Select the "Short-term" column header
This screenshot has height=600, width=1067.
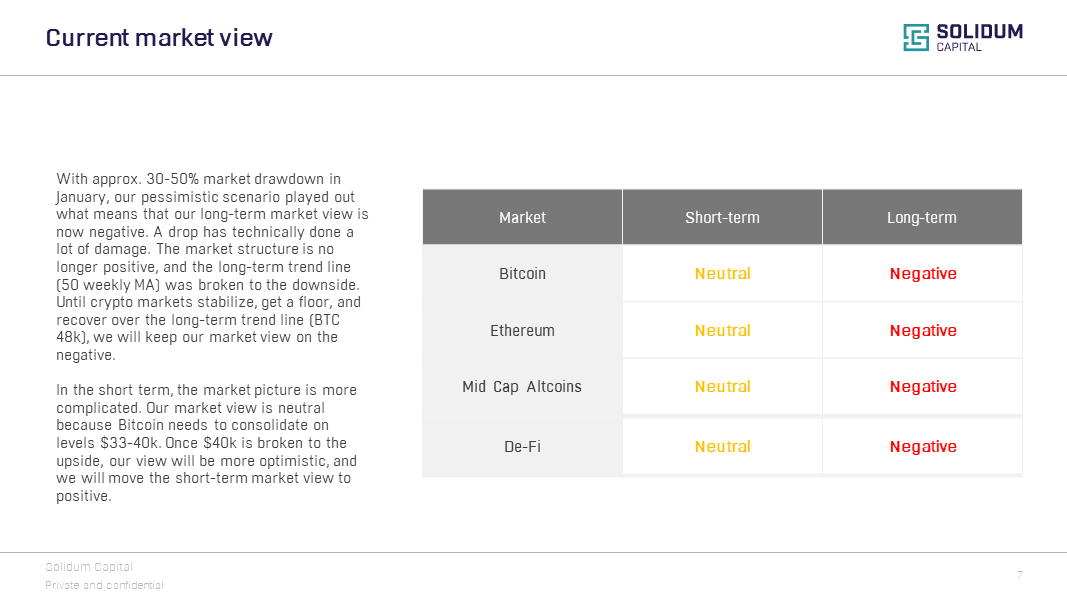pos(722,217)
